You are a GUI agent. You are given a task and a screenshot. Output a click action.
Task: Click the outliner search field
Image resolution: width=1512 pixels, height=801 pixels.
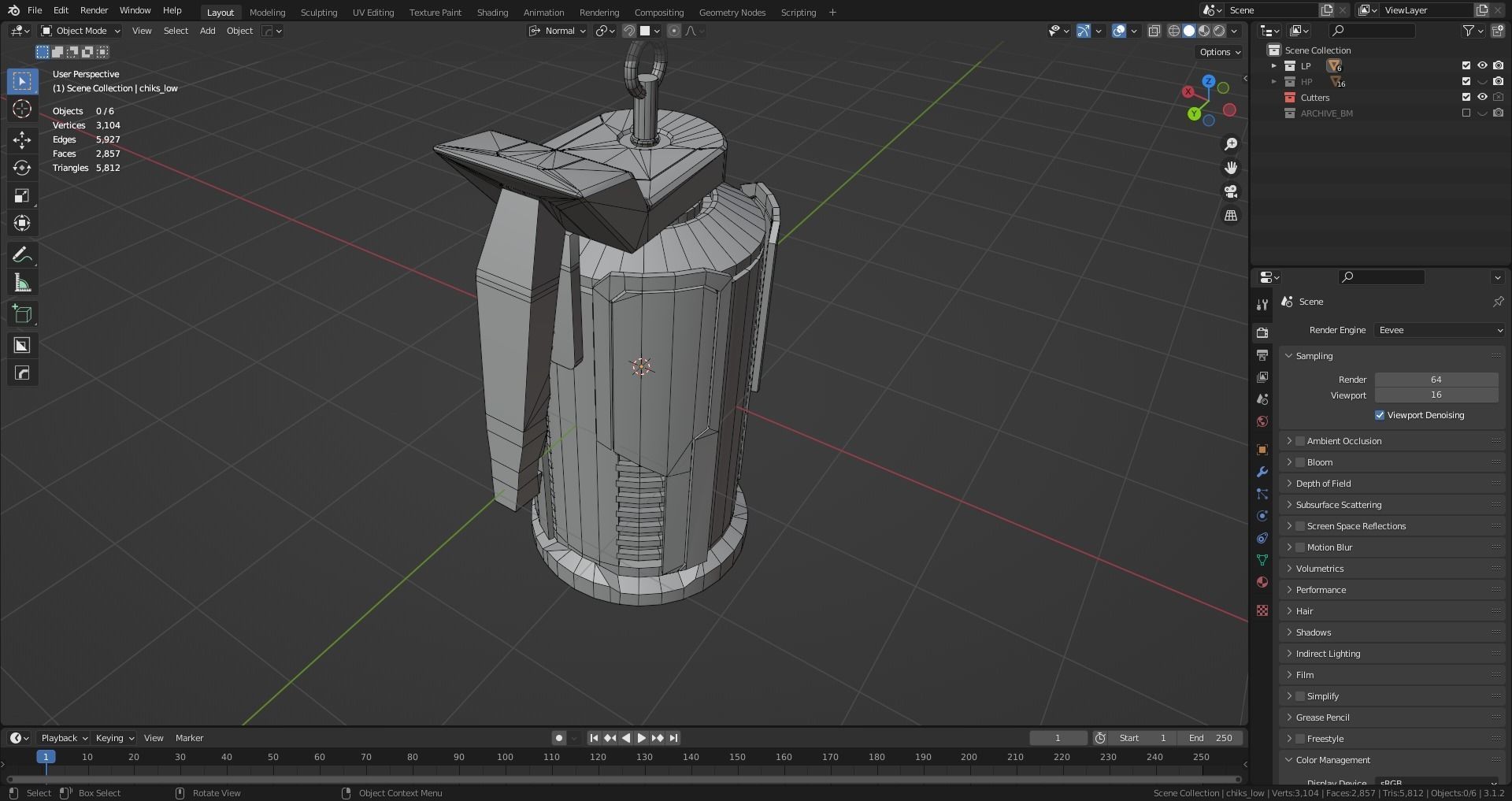1372,31
